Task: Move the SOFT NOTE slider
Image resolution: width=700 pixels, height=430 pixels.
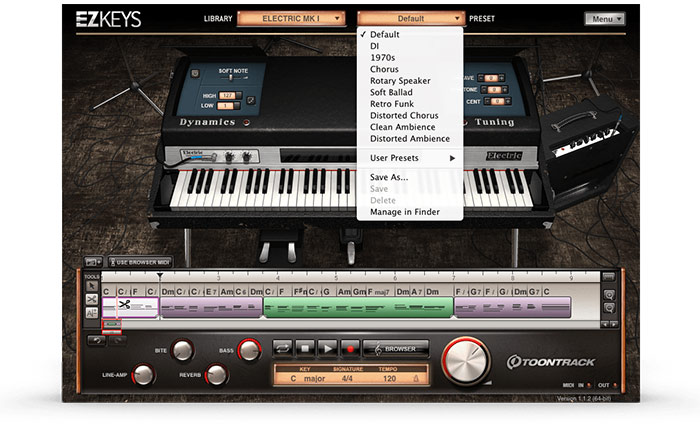Action: click(x=231, y=78)
